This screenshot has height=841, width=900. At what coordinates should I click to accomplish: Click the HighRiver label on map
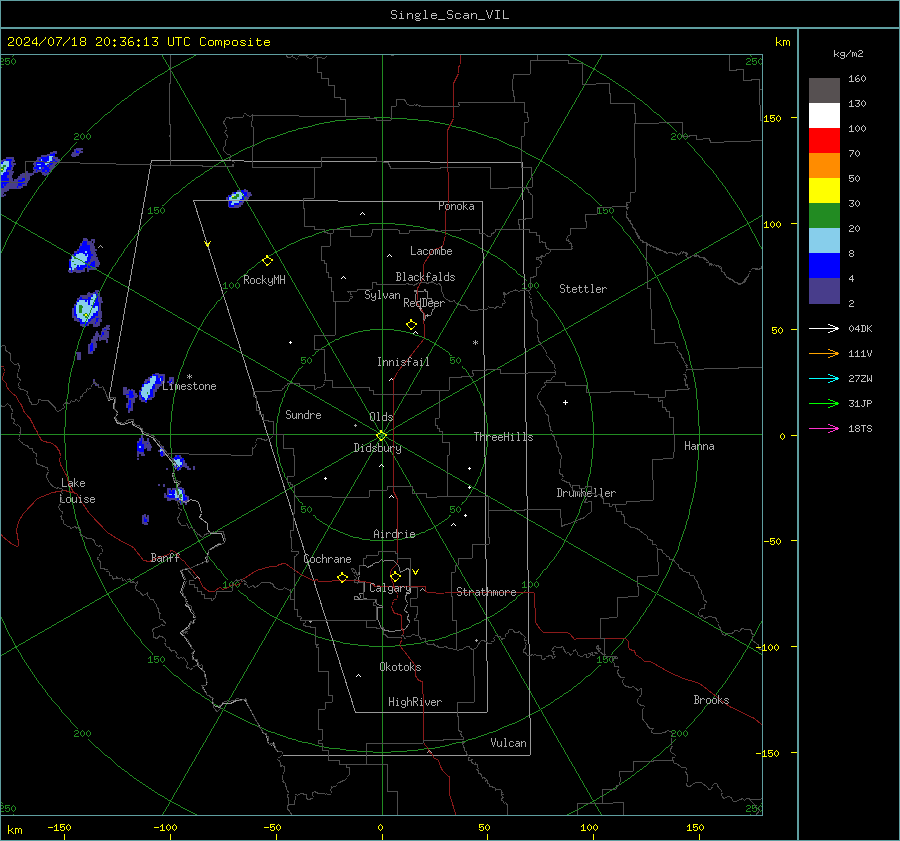[415, 702]
